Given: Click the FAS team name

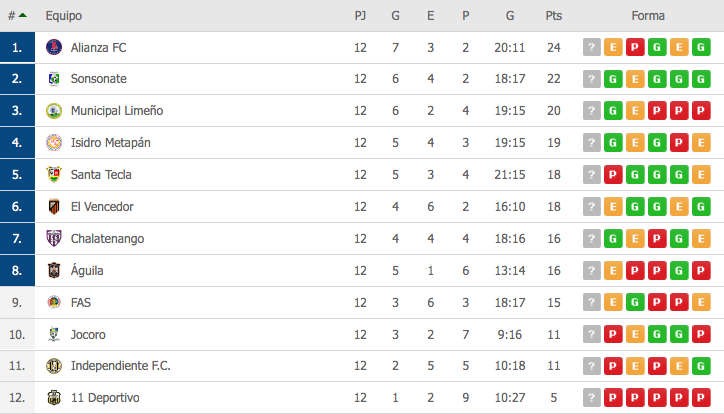Looking at the screenshot, I should pos(81,303).
